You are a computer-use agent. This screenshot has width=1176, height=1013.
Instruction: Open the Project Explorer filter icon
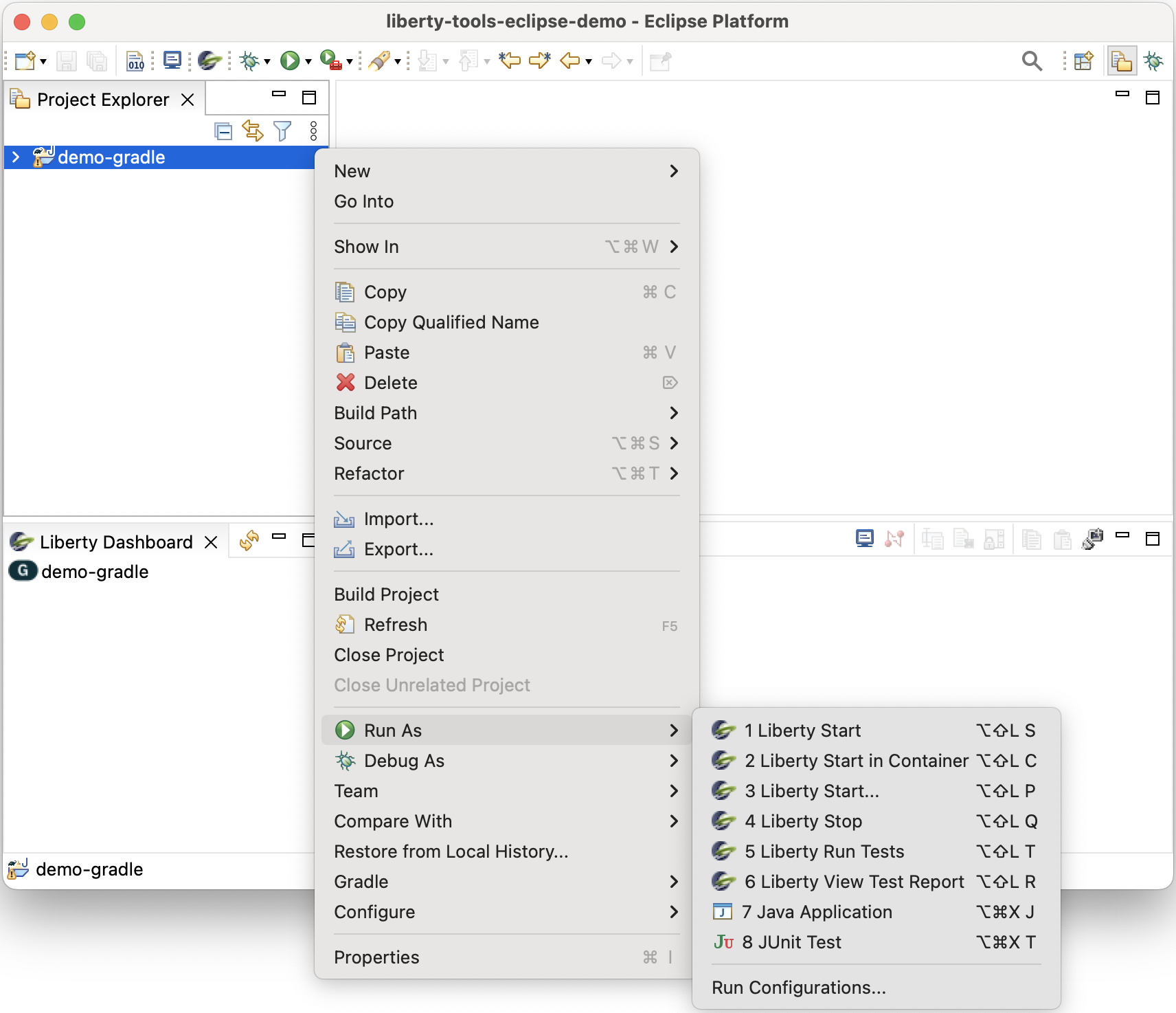click(282, 131)
